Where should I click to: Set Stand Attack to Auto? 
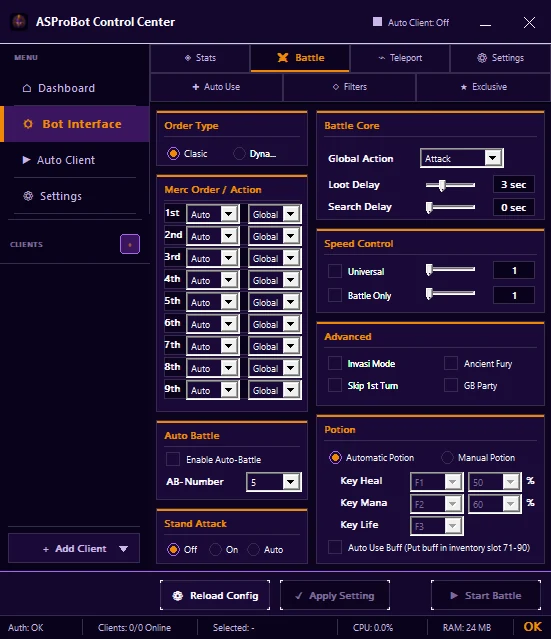coord(253,549)
